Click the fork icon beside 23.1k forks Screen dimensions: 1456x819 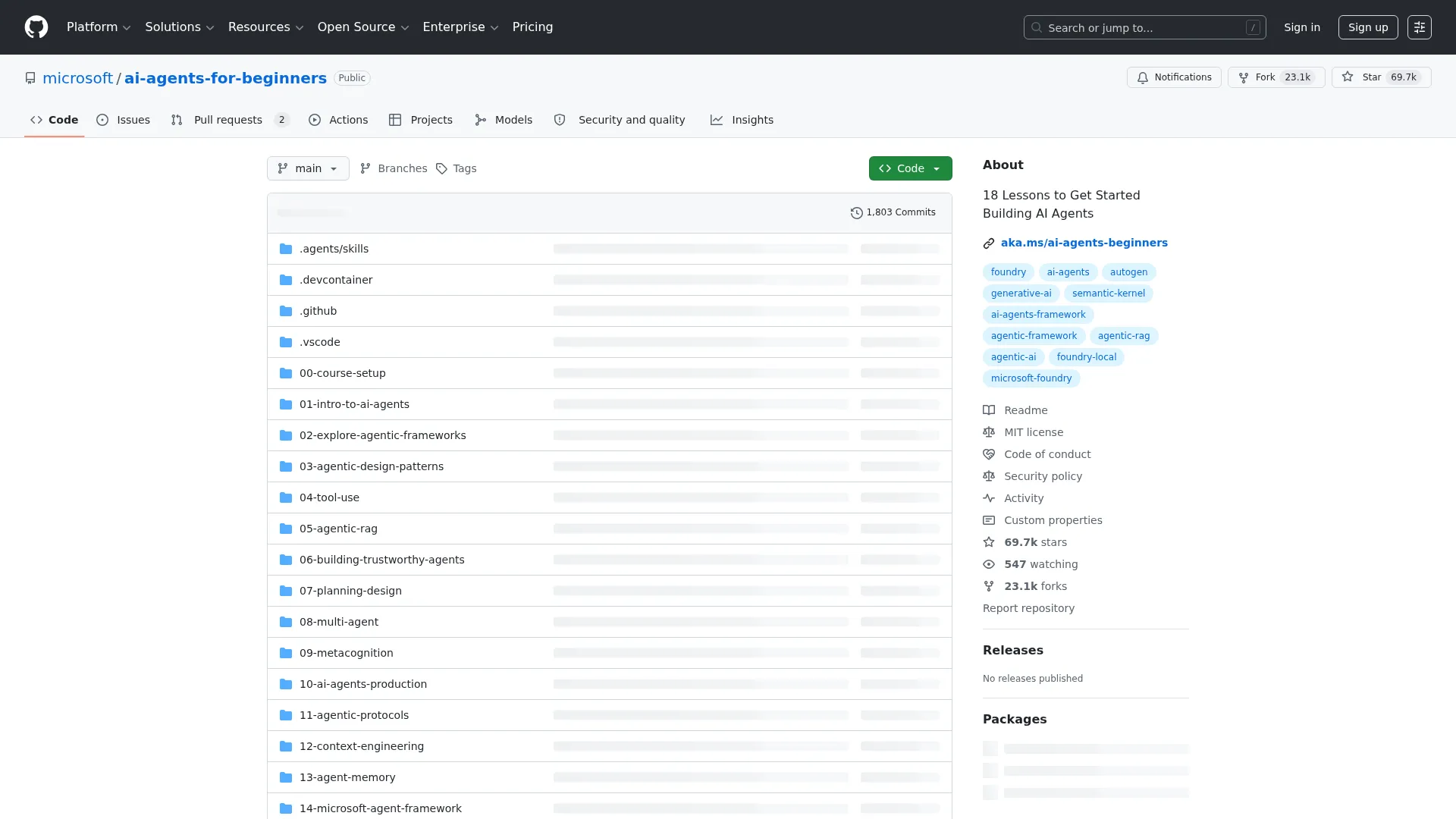tap(989, 586)
